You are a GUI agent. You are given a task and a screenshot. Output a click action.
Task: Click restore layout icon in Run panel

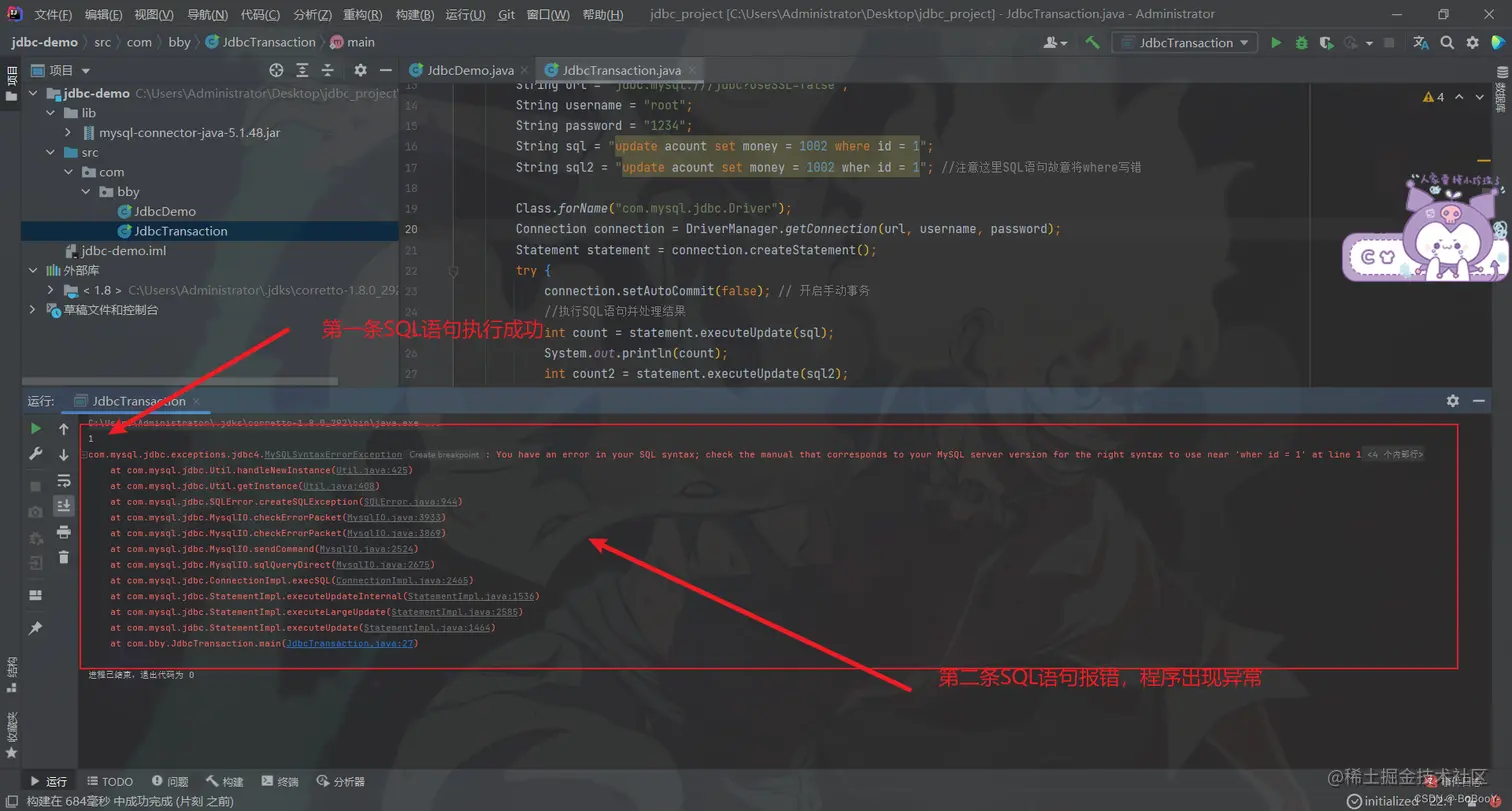tap(36, 595)
